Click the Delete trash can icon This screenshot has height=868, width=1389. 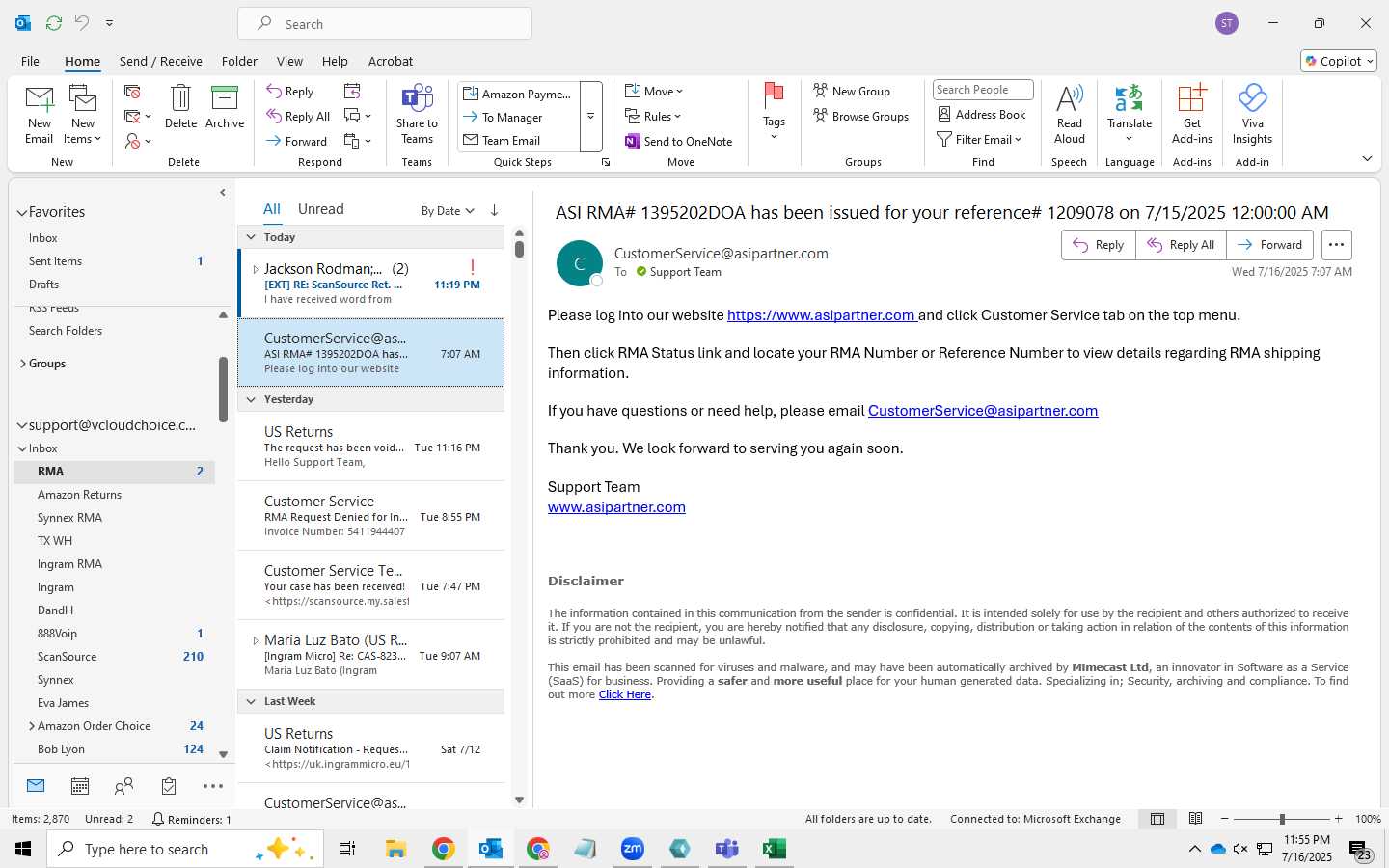point(180,106)
